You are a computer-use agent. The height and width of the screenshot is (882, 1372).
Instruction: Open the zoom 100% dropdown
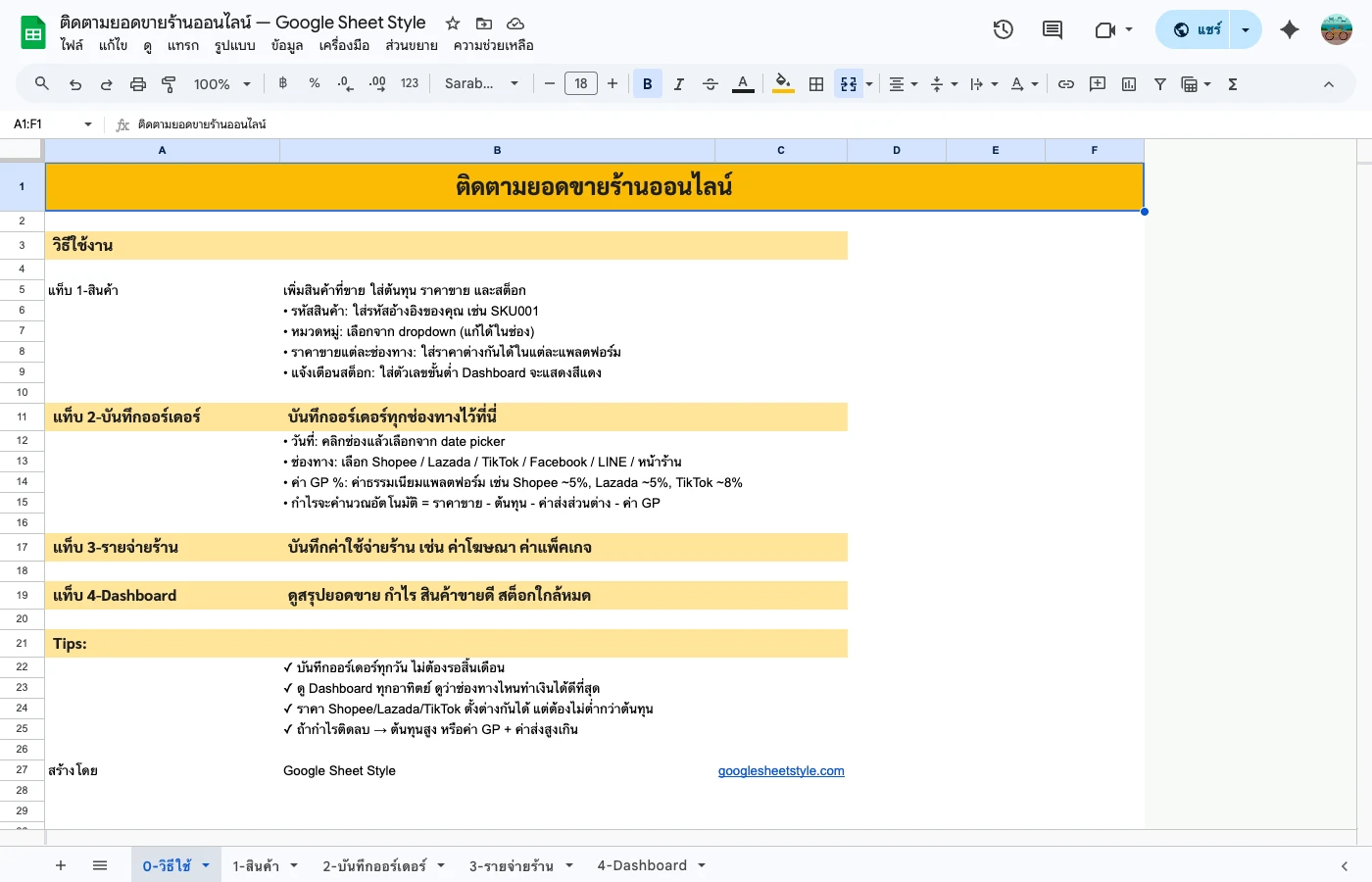coord(221,84)
